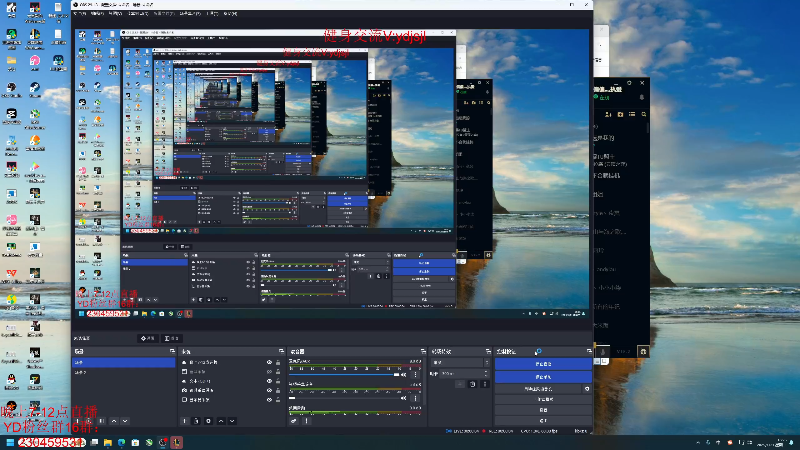Click the Studio Mode button in Controls
Image resolution: width=800 pixels, height=450 pixels.
[543, 399]
